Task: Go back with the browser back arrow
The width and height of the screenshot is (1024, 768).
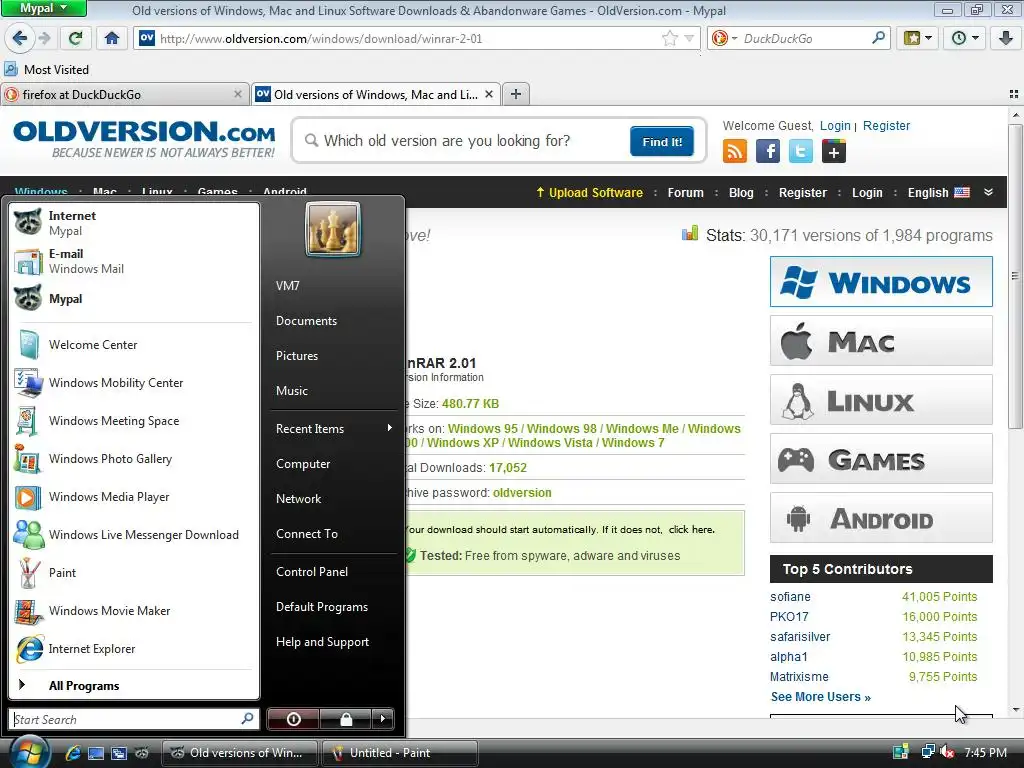Action: (x=20, y=39)
